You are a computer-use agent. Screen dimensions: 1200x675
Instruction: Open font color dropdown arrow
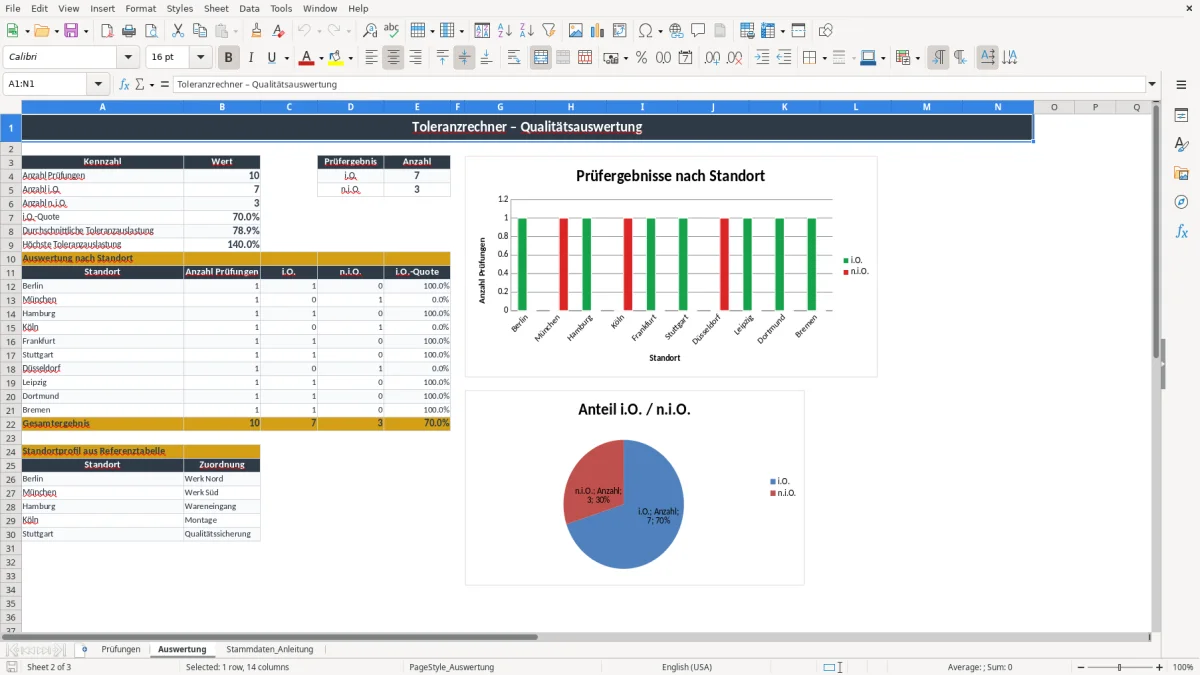321,58
